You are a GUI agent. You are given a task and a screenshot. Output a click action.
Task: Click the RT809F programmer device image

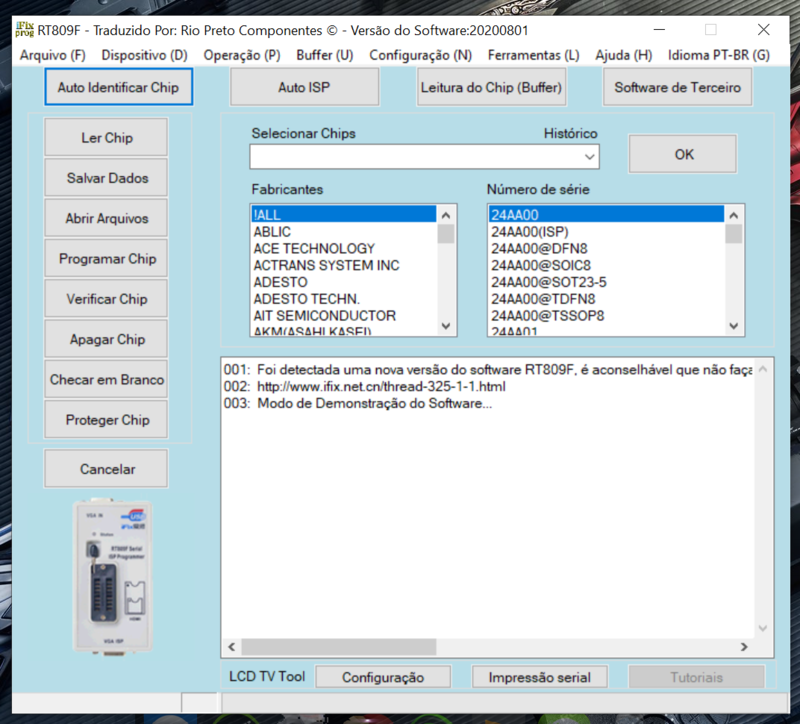point(110,573)
